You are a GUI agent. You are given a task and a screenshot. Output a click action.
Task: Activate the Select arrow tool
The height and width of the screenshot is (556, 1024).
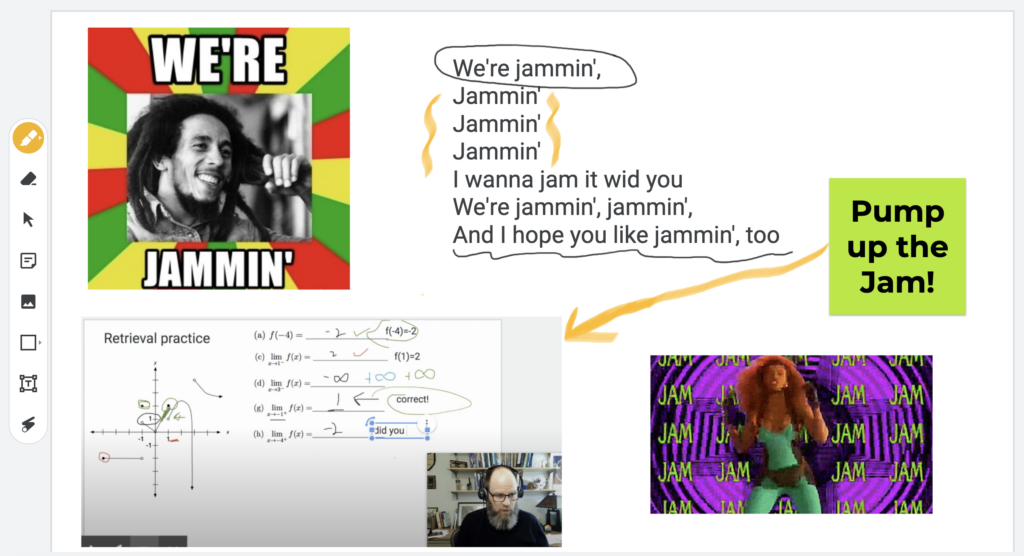pos(28,220)
